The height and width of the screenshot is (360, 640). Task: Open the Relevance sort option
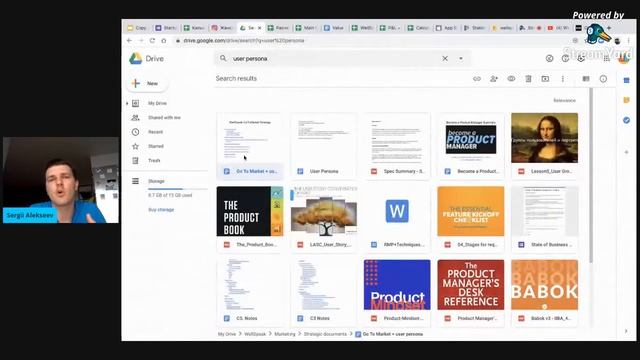(564, 100)
